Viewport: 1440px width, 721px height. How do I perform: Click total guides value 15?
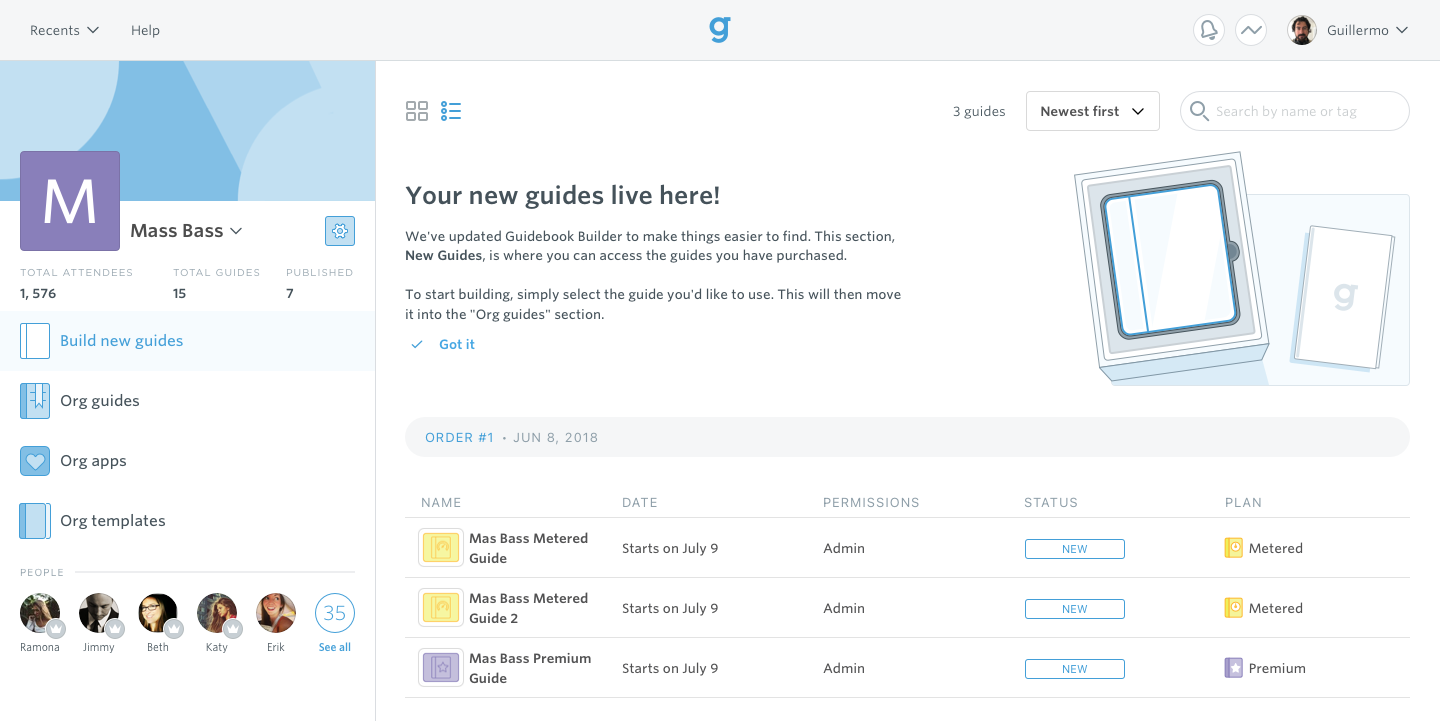[179, 293]
